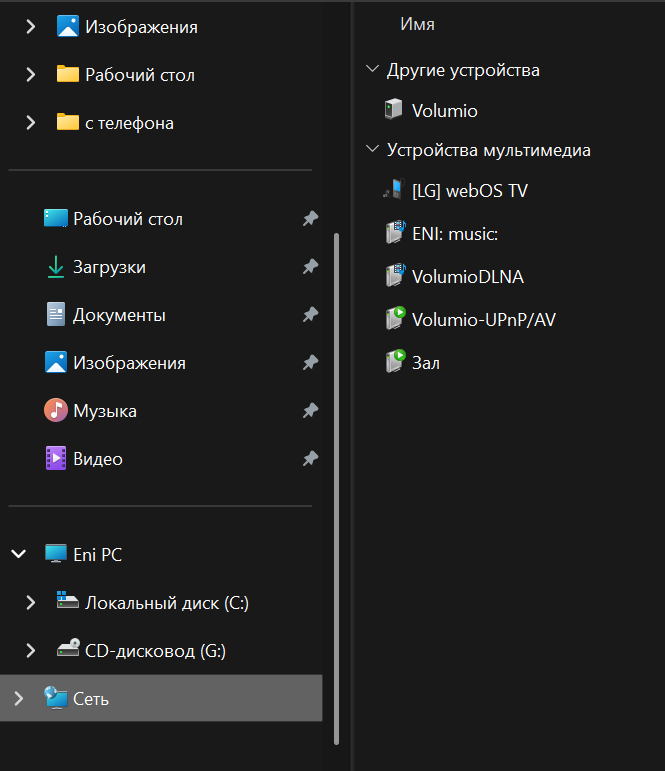This screenshot has width=665, height=771.
Task: Collapse the Другие устройства group
Action: click(373, 70)
